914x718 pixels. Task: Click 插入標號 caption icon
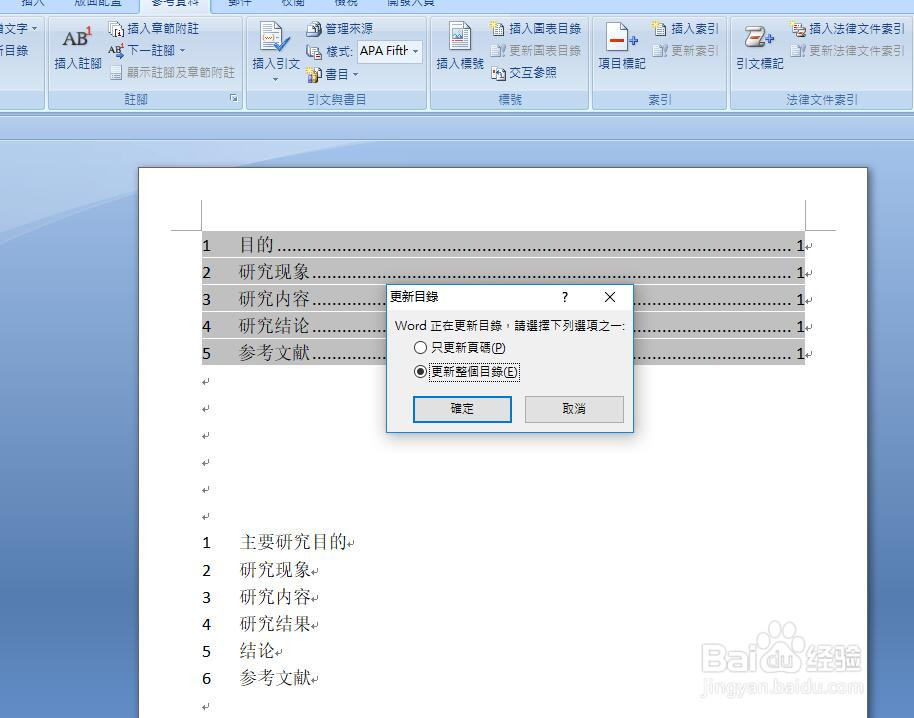tap(460, 47)
